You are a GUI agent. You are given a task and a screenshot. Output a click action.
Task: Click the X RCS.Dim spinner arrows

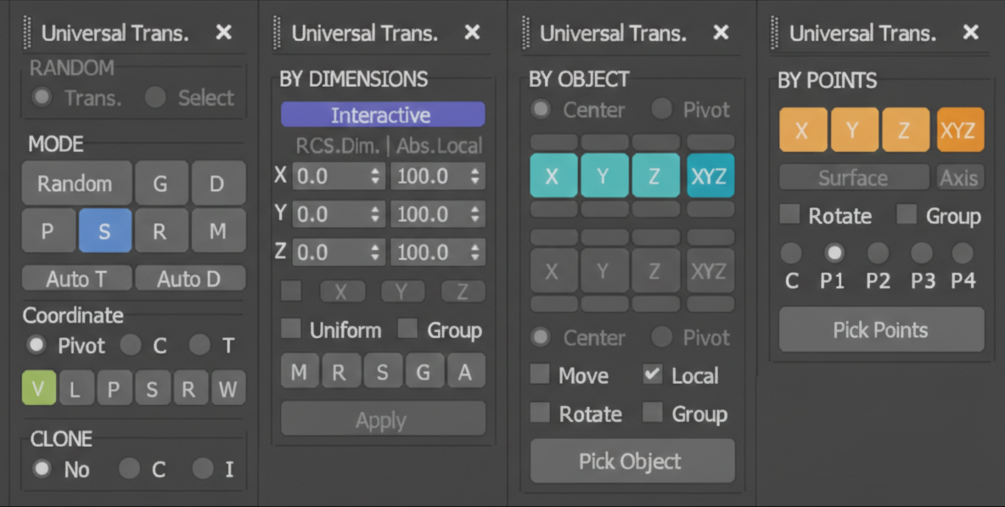coord(376,176)
